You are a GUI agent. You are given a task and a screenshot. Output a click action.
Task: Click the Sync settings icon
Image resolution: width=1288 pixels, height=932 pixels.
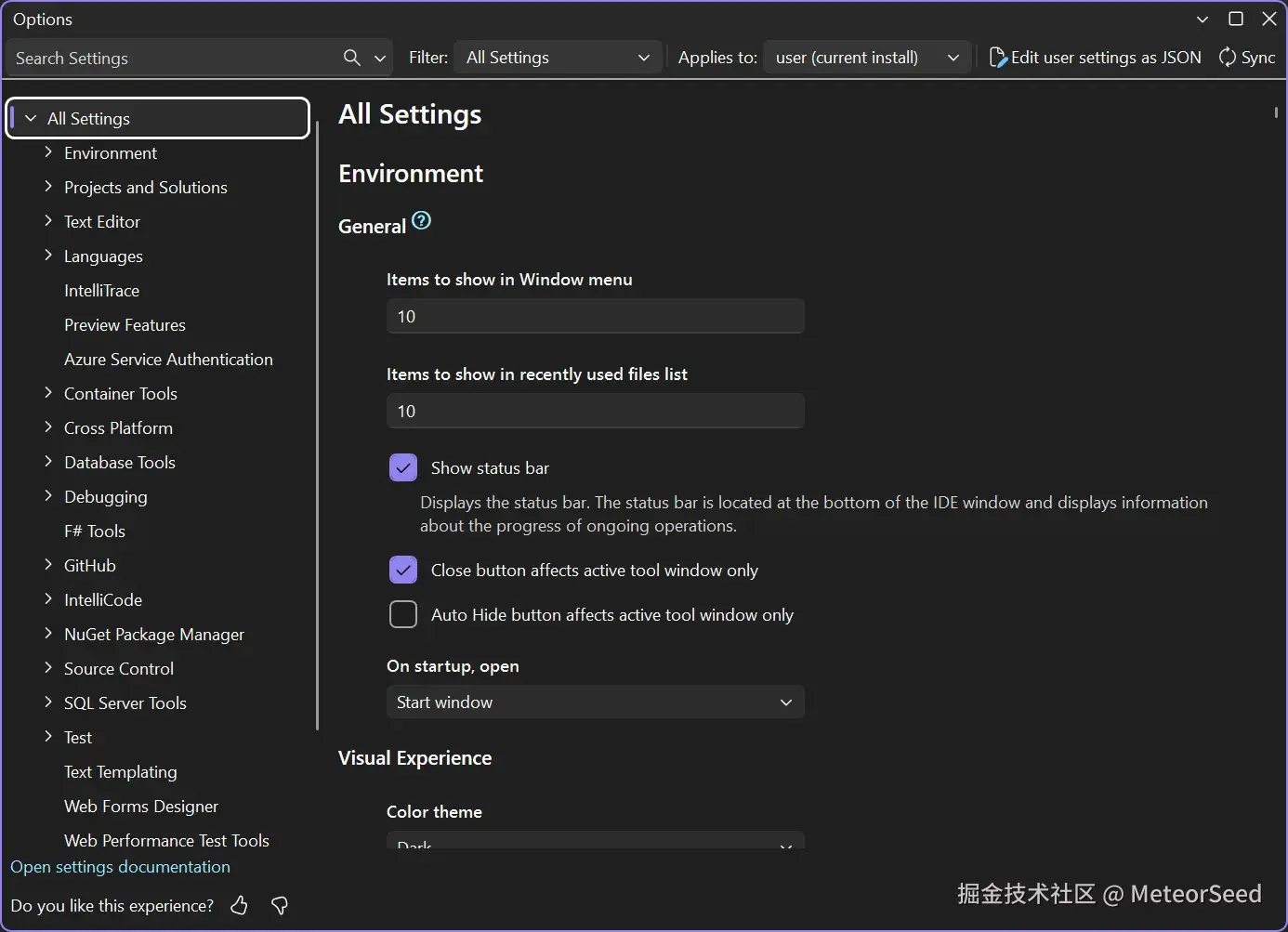(1228, 58)
